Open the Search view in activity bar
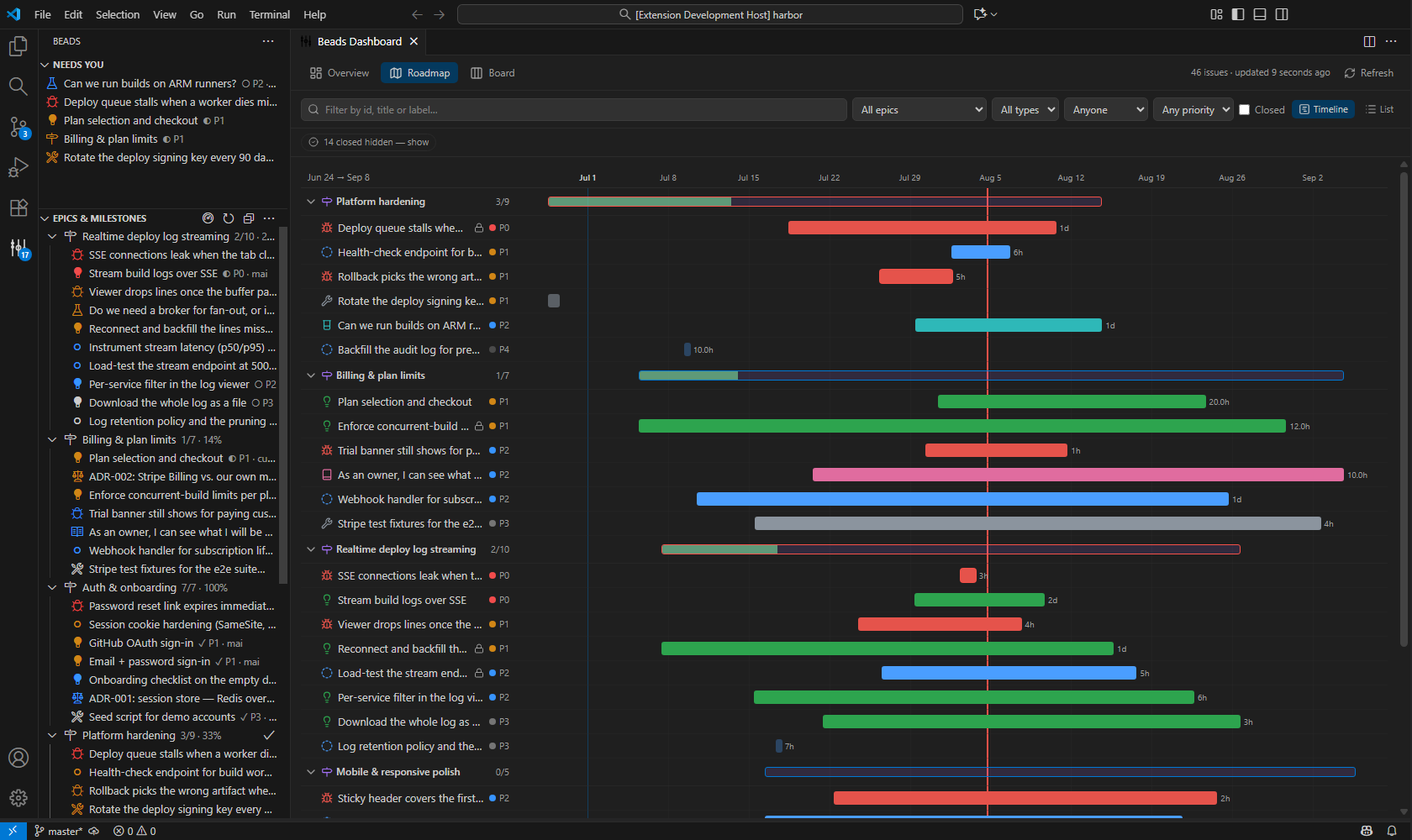This screenshot has width=1412, height=840. point(18,86)
